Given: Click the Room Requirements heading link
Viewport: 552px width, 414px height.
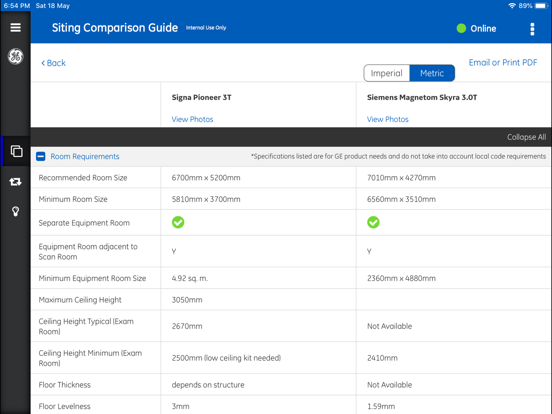Looking at the screenshot, I should coord(85,156).
